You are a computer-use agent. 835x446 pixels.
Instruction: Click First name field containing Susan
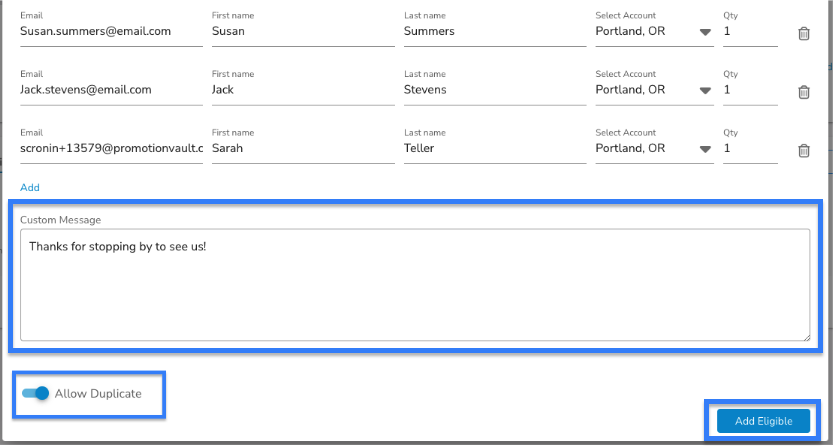(303, 31)
